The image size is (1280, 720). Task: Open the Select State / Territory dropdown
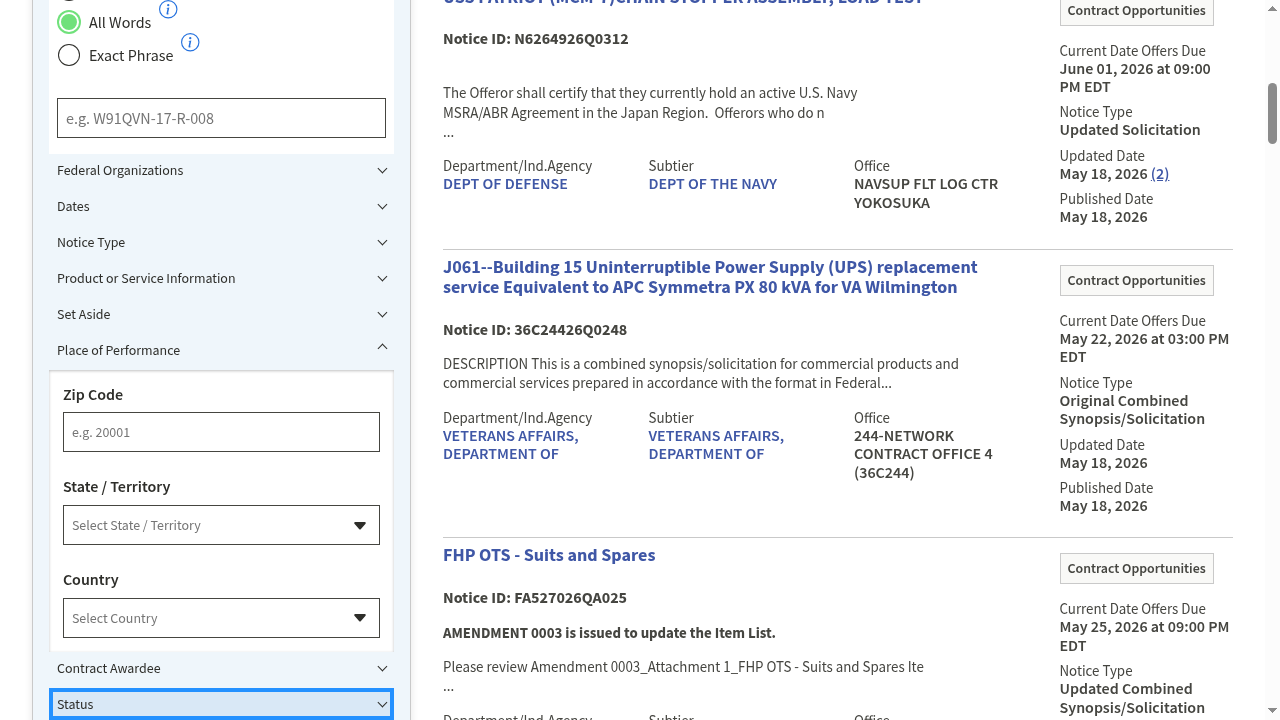coord(221,525)
